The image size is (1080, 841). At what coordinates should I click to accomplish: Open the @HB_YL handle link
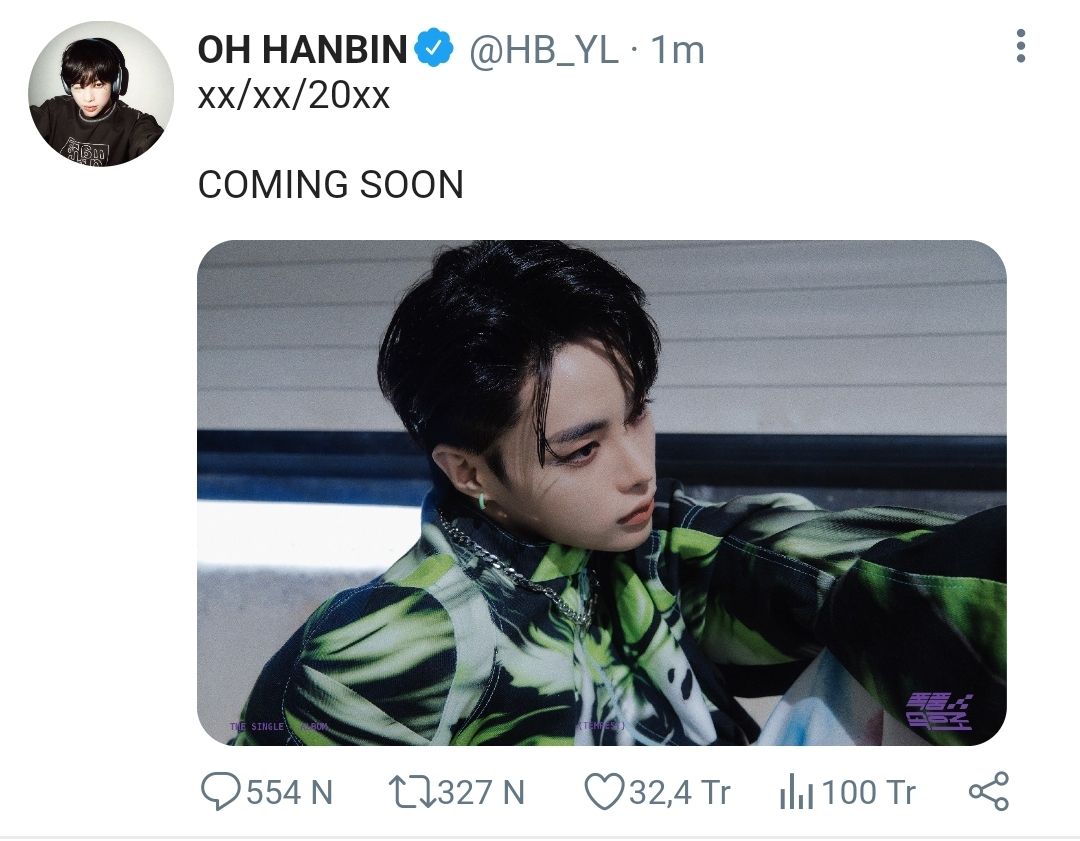(543, 50)
